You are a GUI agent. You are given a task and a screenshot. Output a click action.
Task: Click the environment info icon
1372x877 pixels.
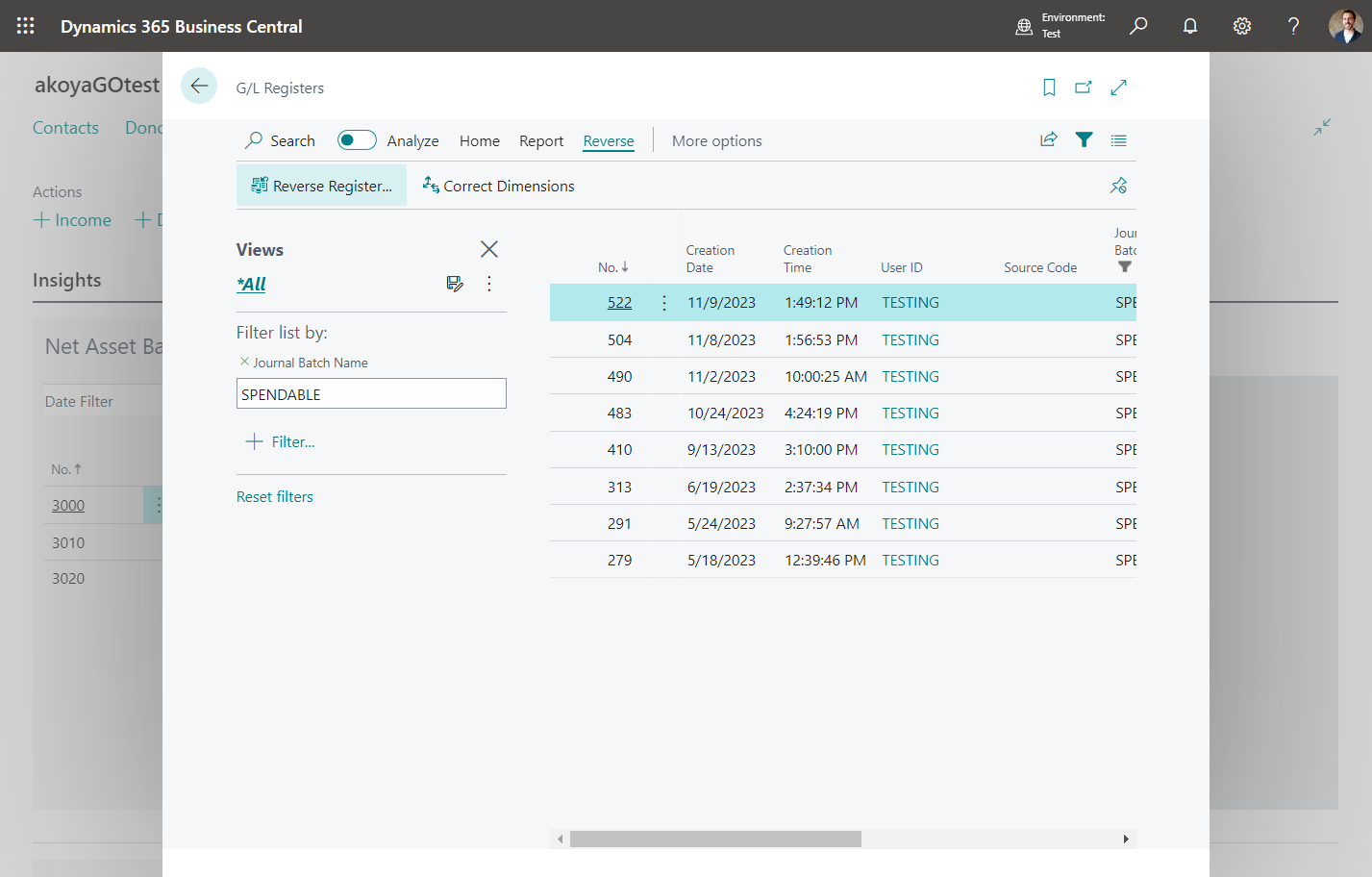[x=1024, y=26]
